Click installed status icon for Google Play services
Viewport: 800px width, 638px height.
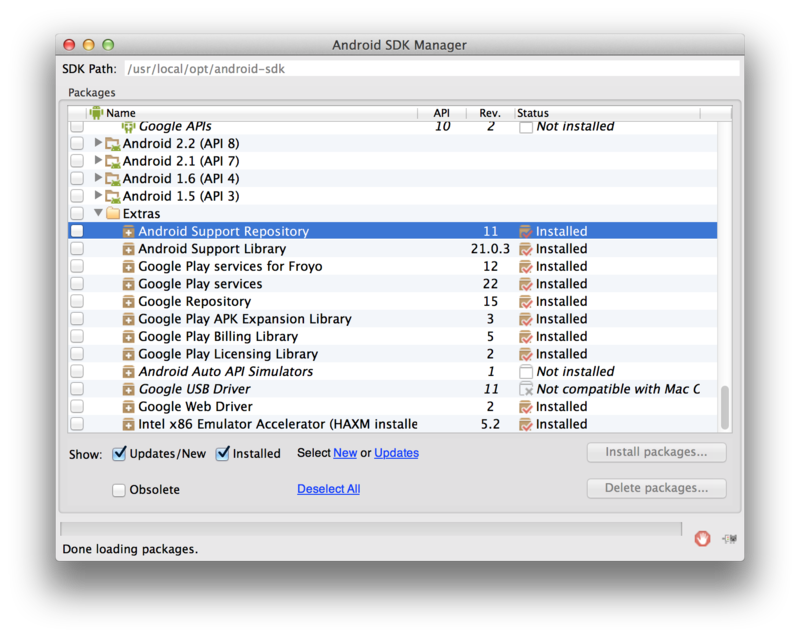tap(525, 284)
